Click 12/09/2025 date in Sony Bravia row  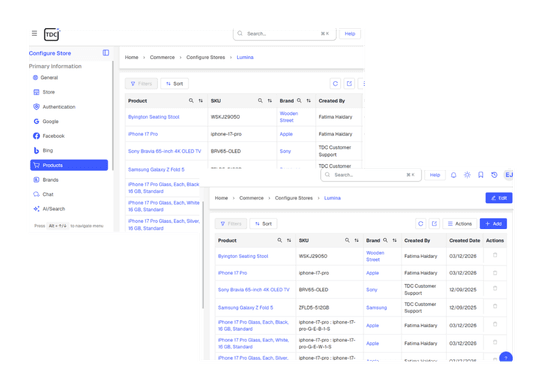click(x=463, y=290)
